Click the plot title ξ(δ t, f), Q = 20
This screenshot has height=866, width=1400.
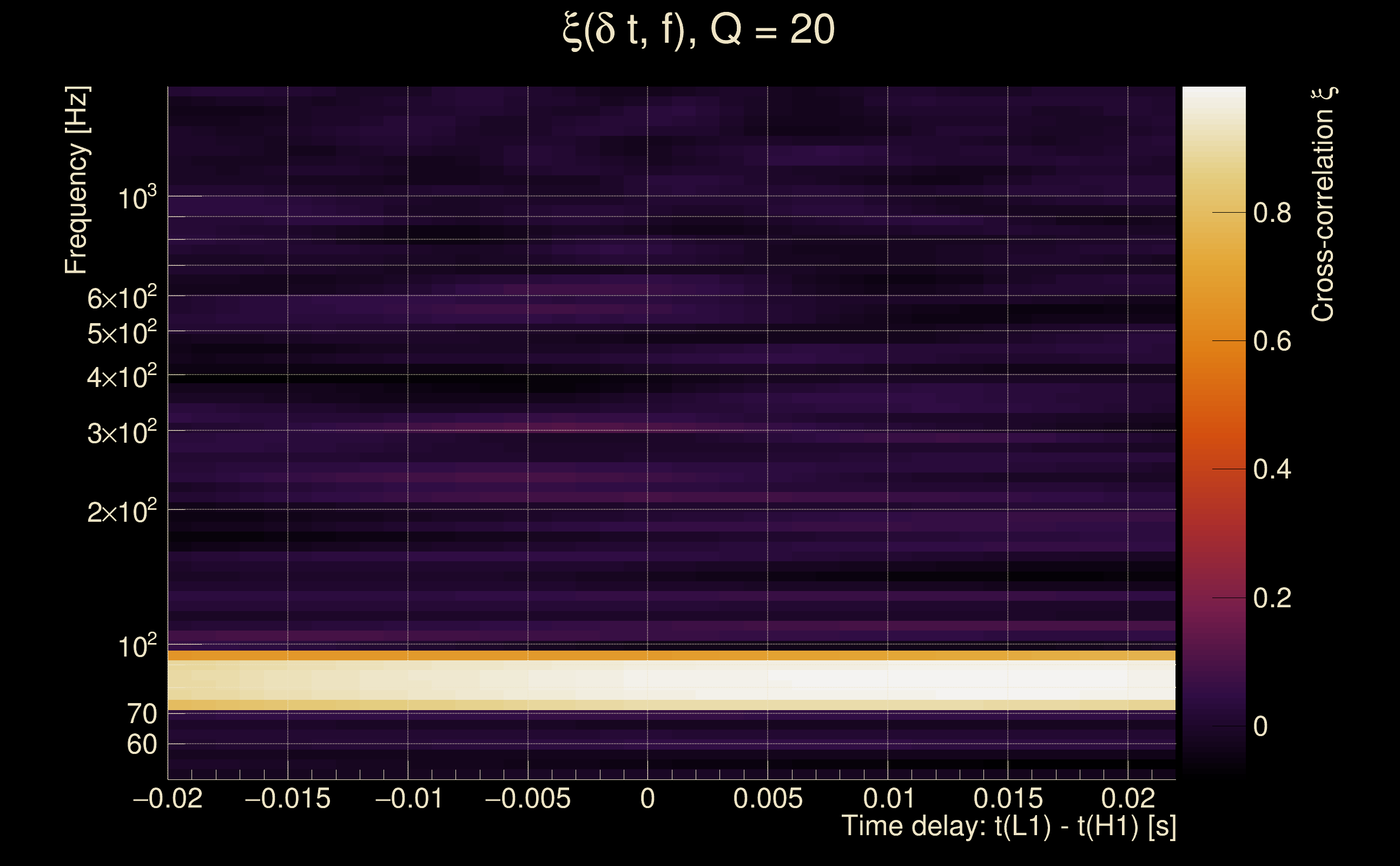point(699,31)
